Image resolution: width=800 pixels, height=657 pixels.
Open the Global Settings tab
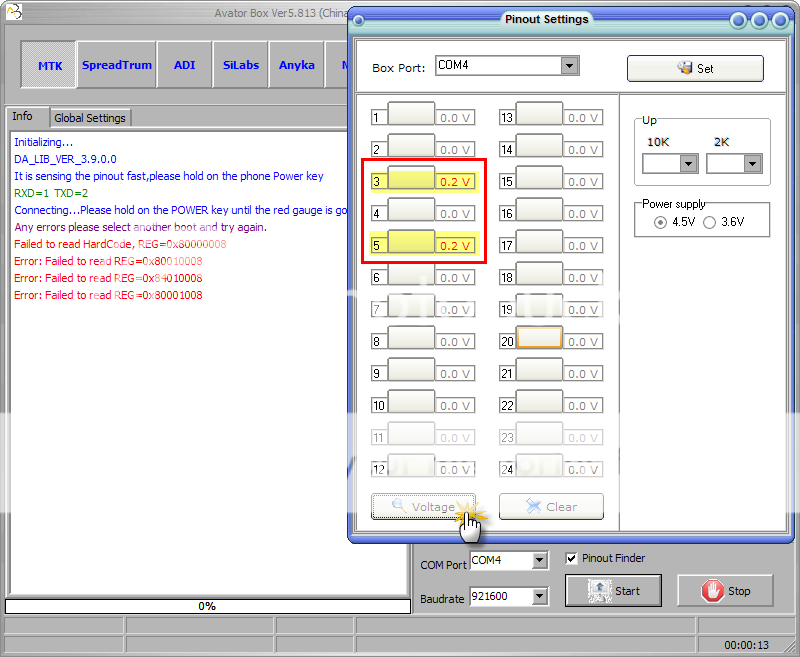[90, 118]
